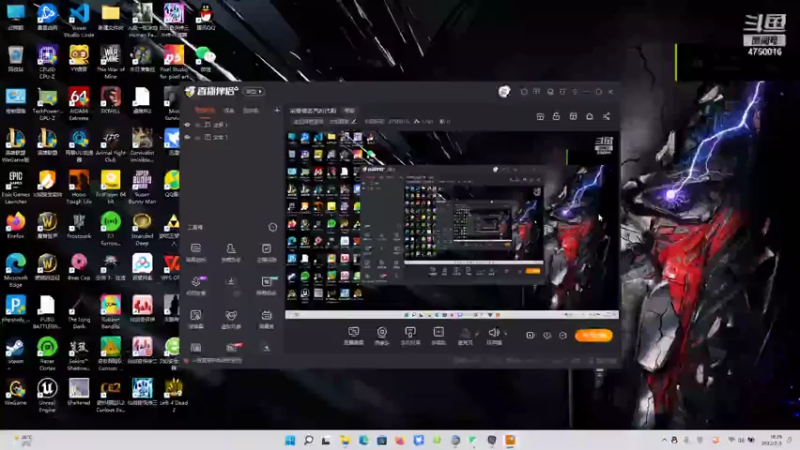Click the toolbox bear face icon
The image size is (800, 450).
[x=231, y=315]
